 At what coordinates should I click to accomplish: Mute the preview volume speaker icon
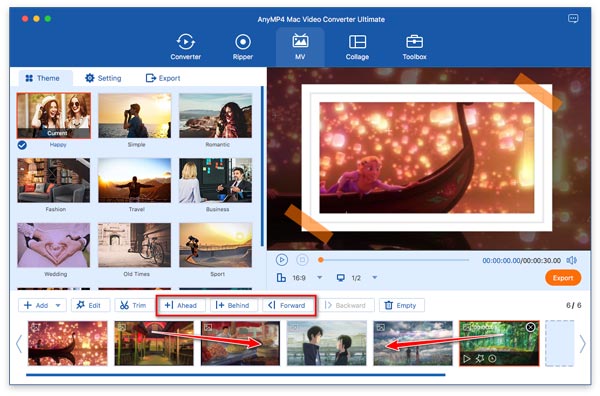pos(571,260)
